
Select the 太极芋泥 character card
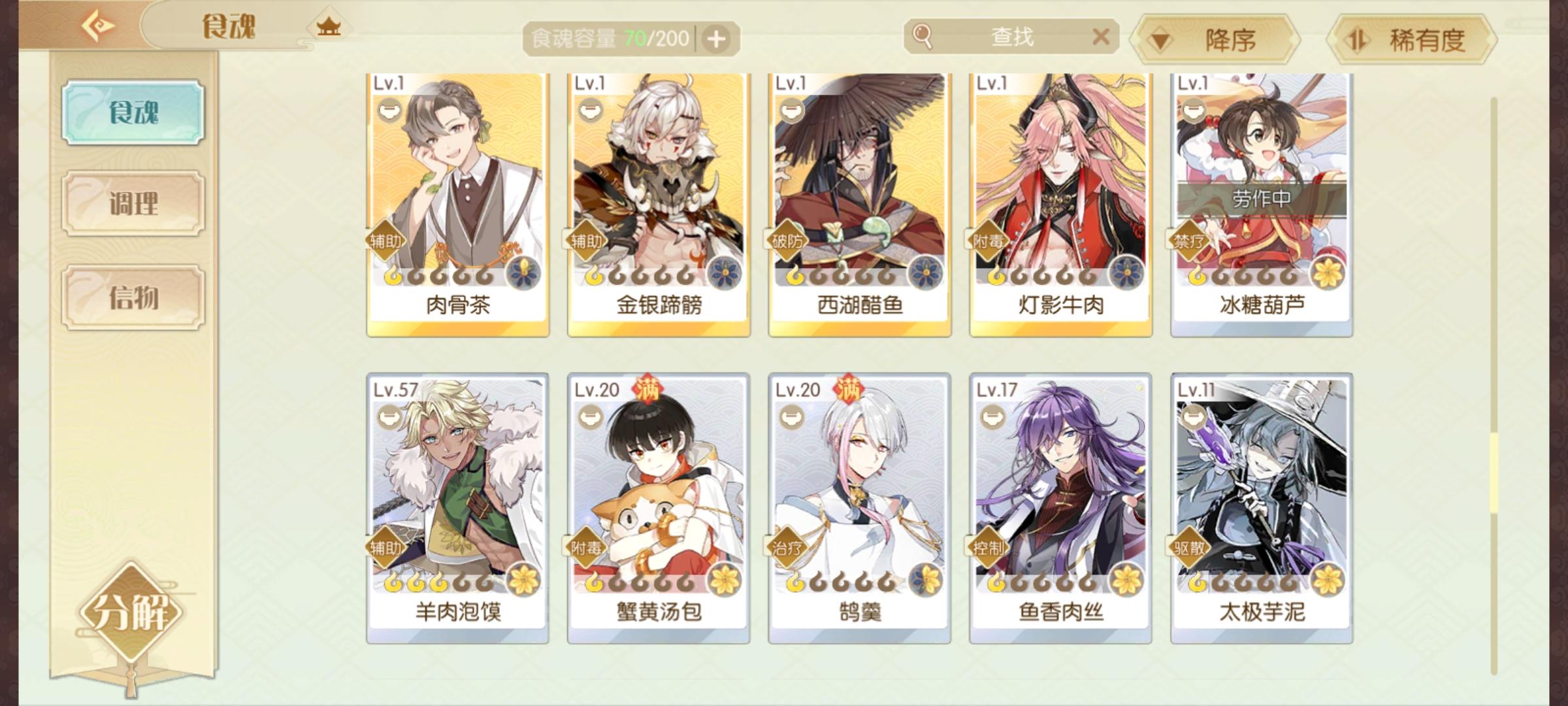(x=1262, y=509)
